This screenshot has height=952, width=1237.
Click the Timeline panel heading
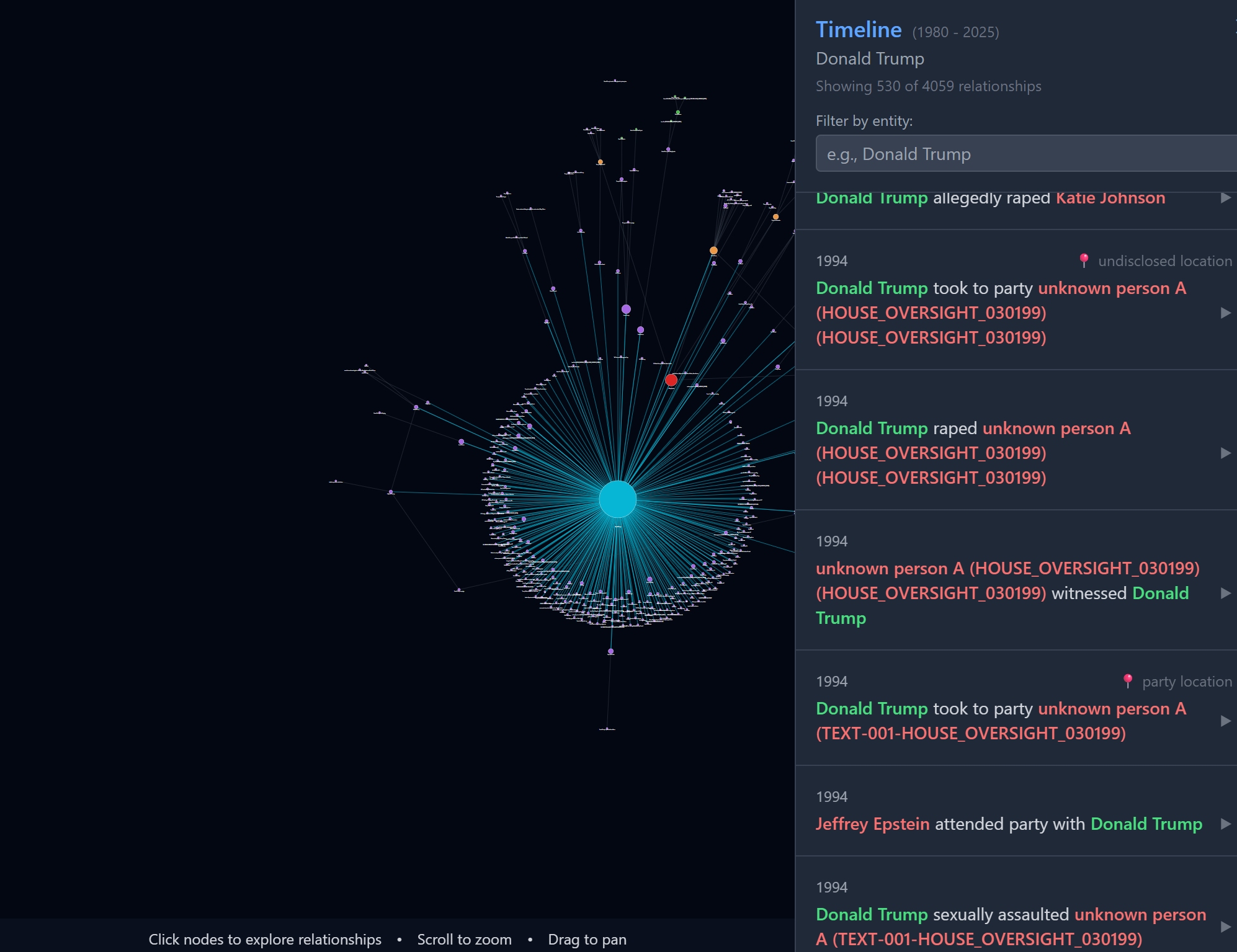[858, 30]
